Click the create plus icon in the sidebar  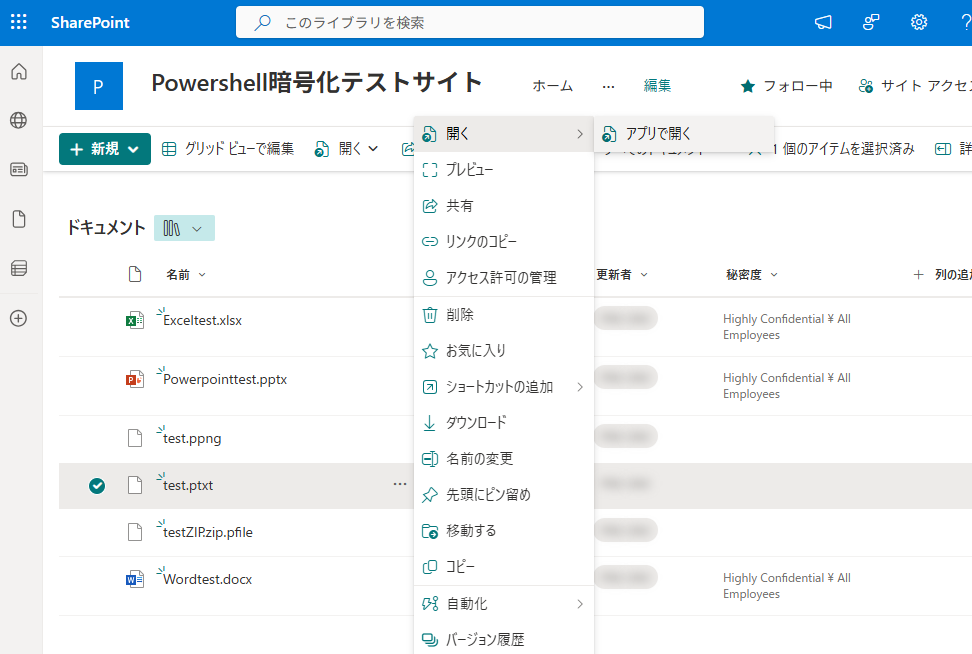tap(20, 318)
